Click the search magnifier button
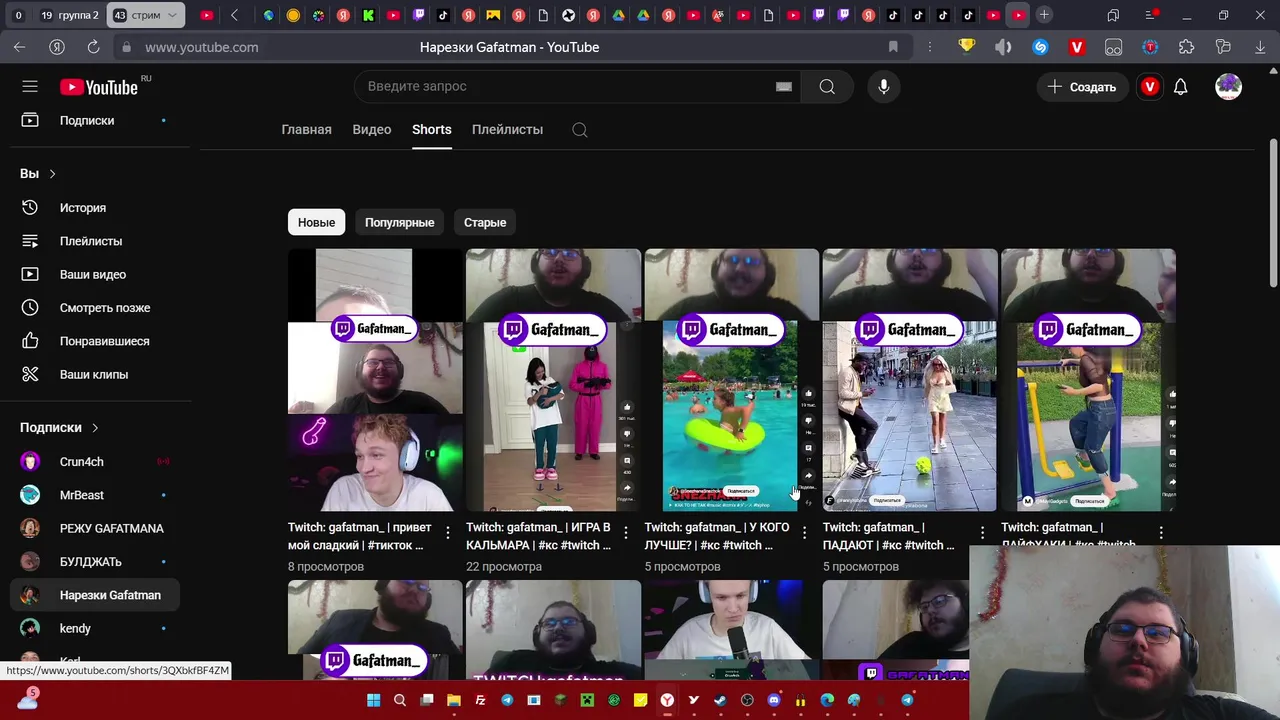Screen dimensions: 1280x720 [x=827, y=87]
